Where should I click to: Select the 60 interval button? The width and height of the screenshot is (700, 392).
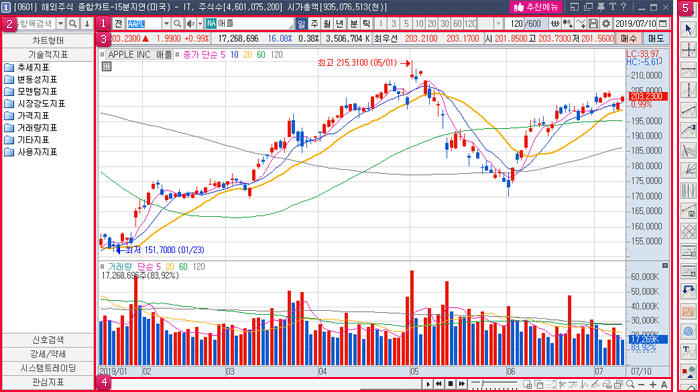(x=457, y=23)
